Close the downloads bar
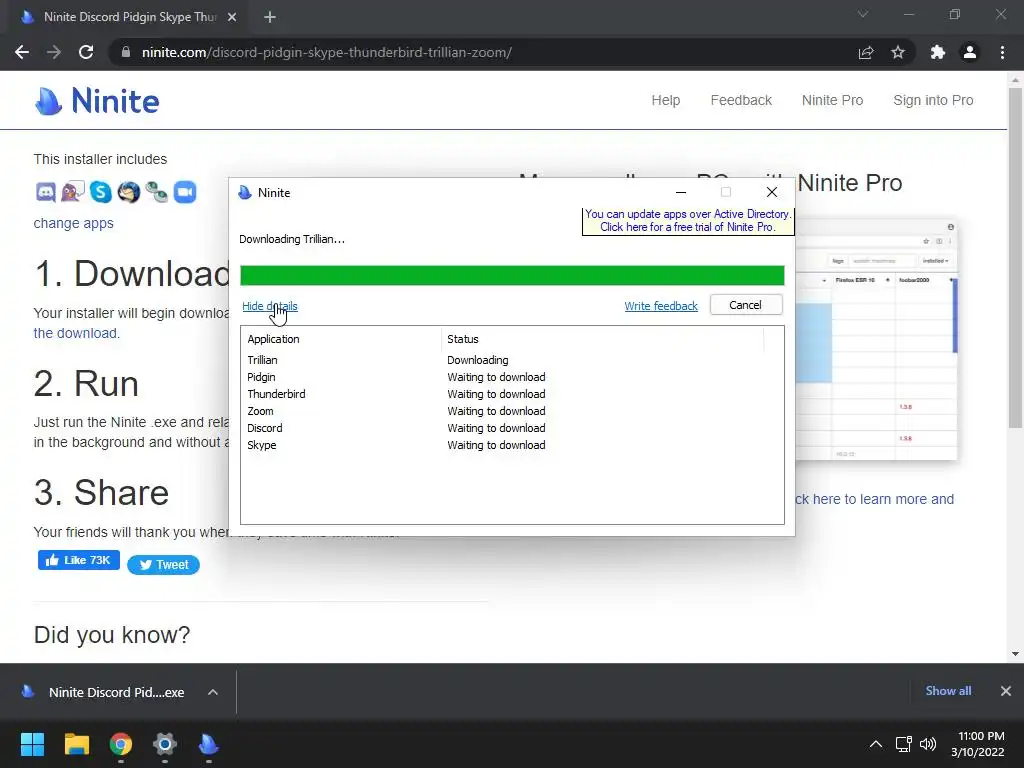The width and height of the screenshot is (1024, 768). click(x=1006, y=691)
